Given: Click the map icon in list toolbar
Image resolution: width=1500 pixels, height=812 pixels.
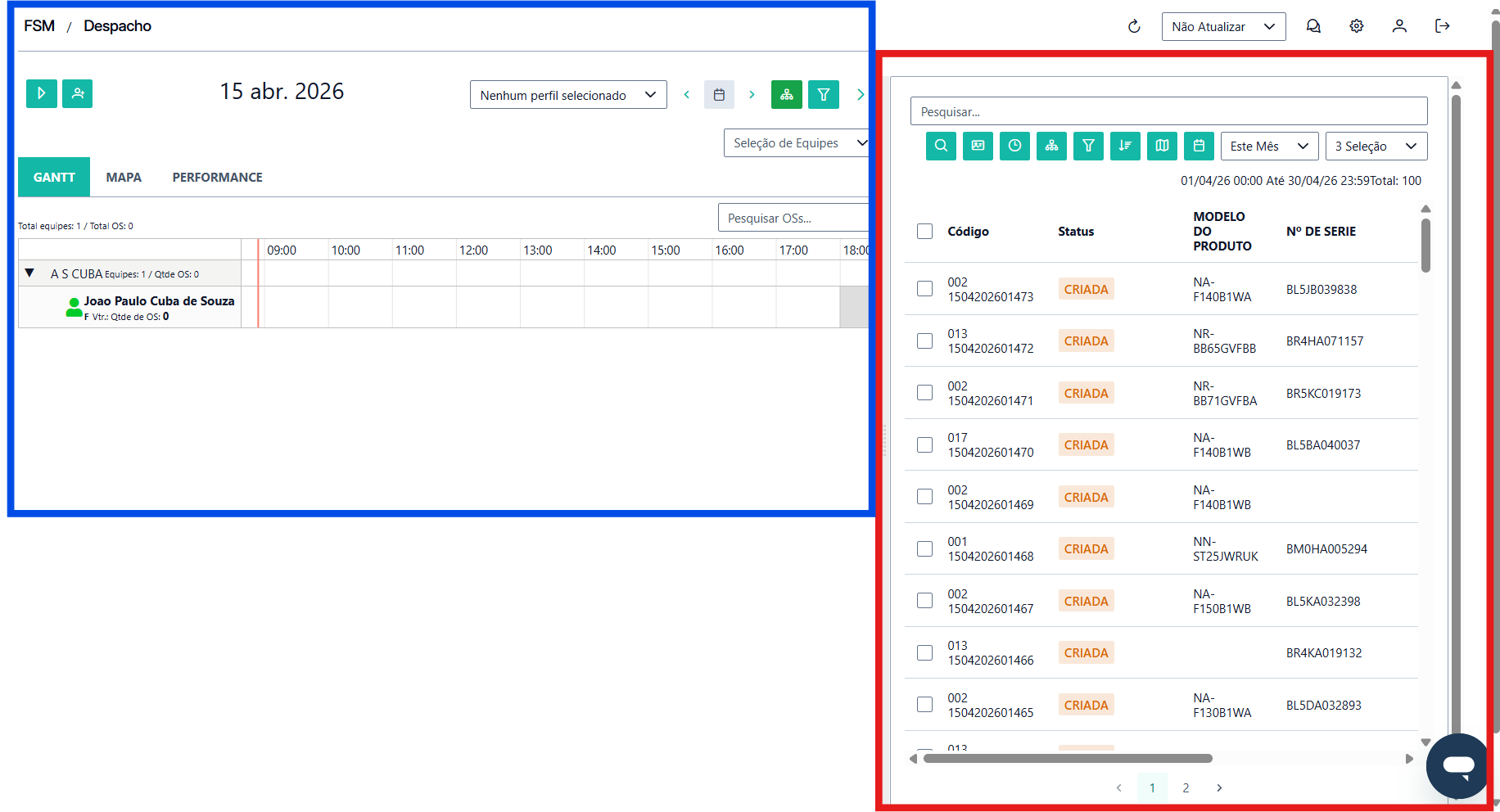Looking at the screenshot, I should (1162, 146).
